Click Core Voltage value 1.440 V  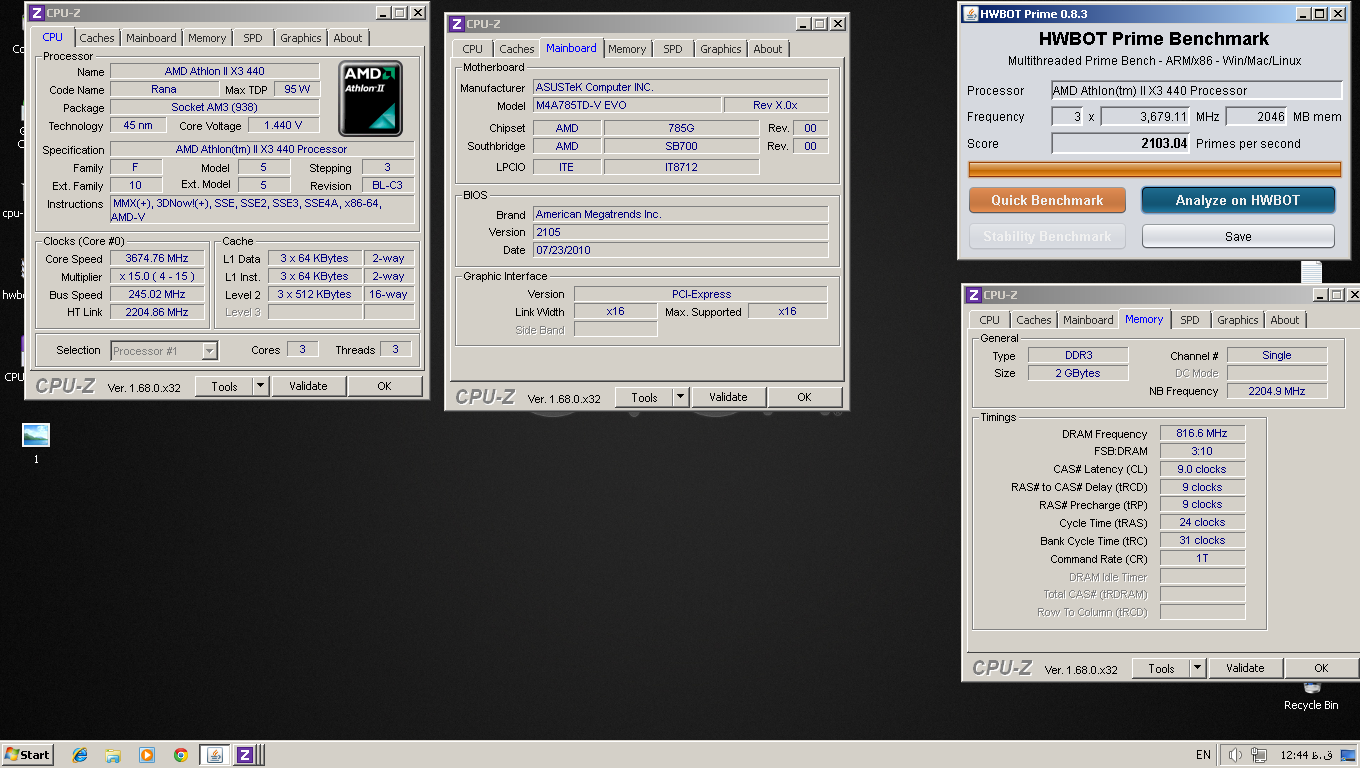[283, 125]
